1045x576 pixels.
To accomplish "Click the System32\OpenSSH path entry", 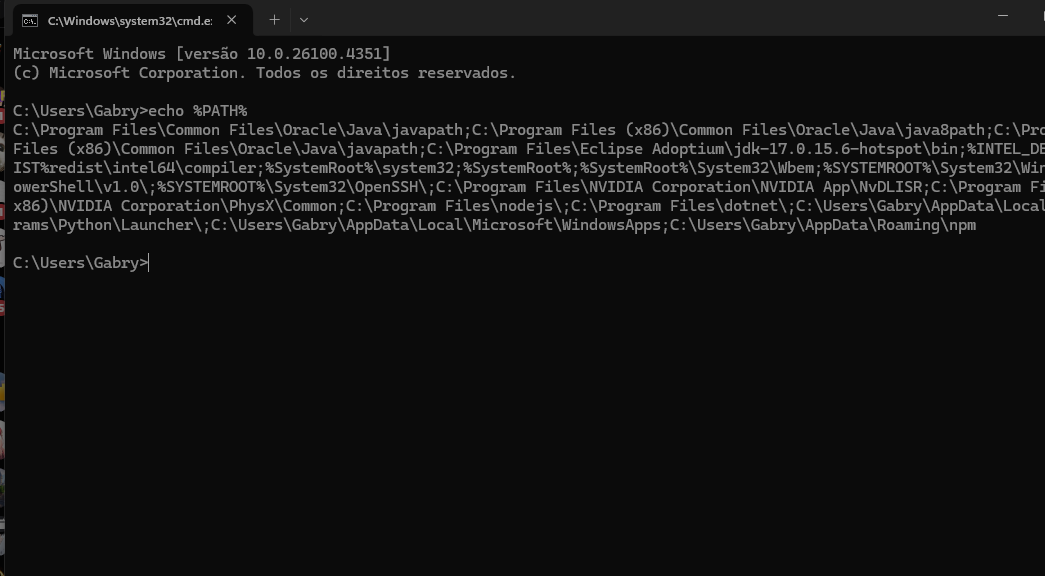I will (292, 187).
